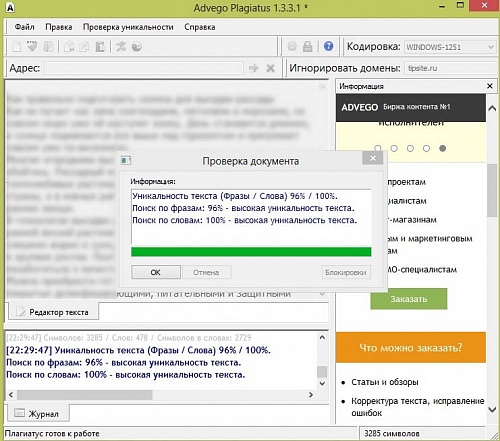500x441 pixels.
Task: Click the stop X icon next to Адрес field
Action: [271, 68]
